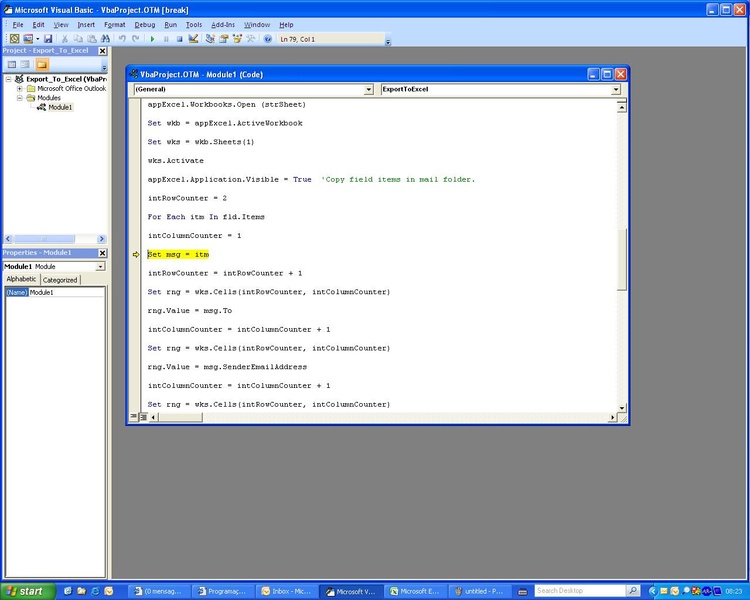
Task: Open the Find binoculars icon
Action: point(105,39)
